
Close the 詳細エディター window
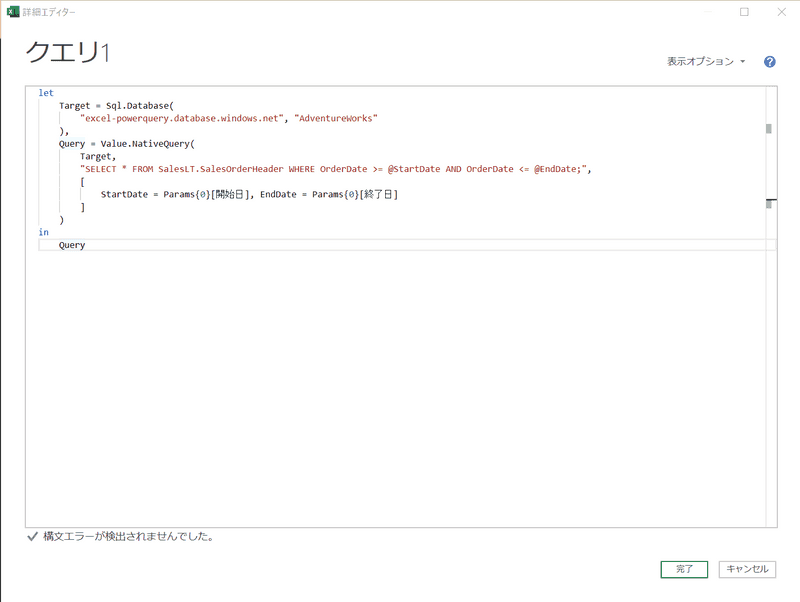[x=780, y=12]
